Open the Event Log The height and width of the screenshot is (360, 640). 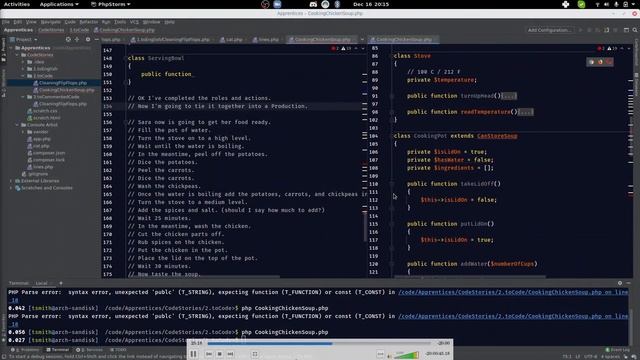point(617,350)
